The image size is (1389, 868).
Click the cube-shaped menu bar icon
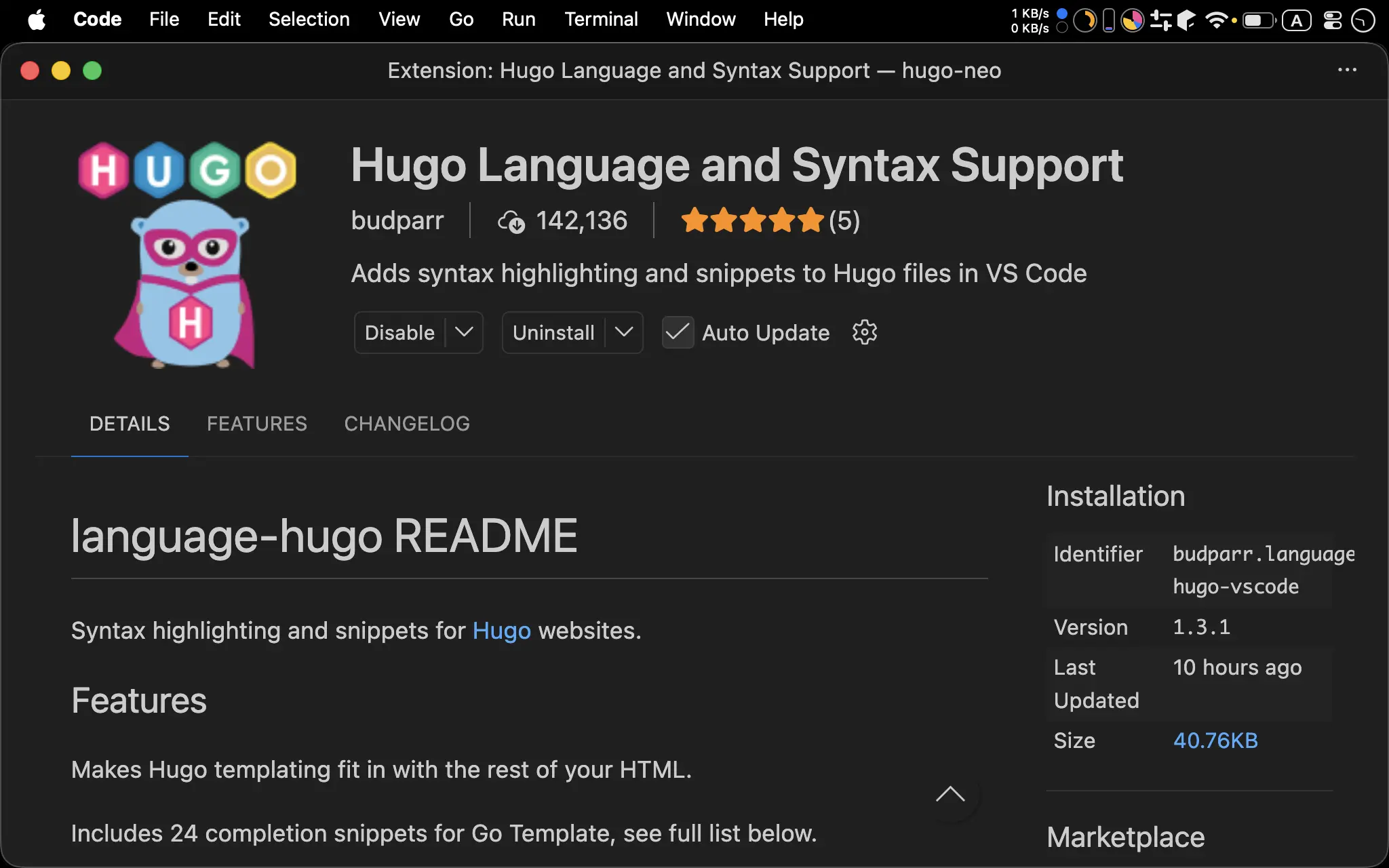[1186, 20]
